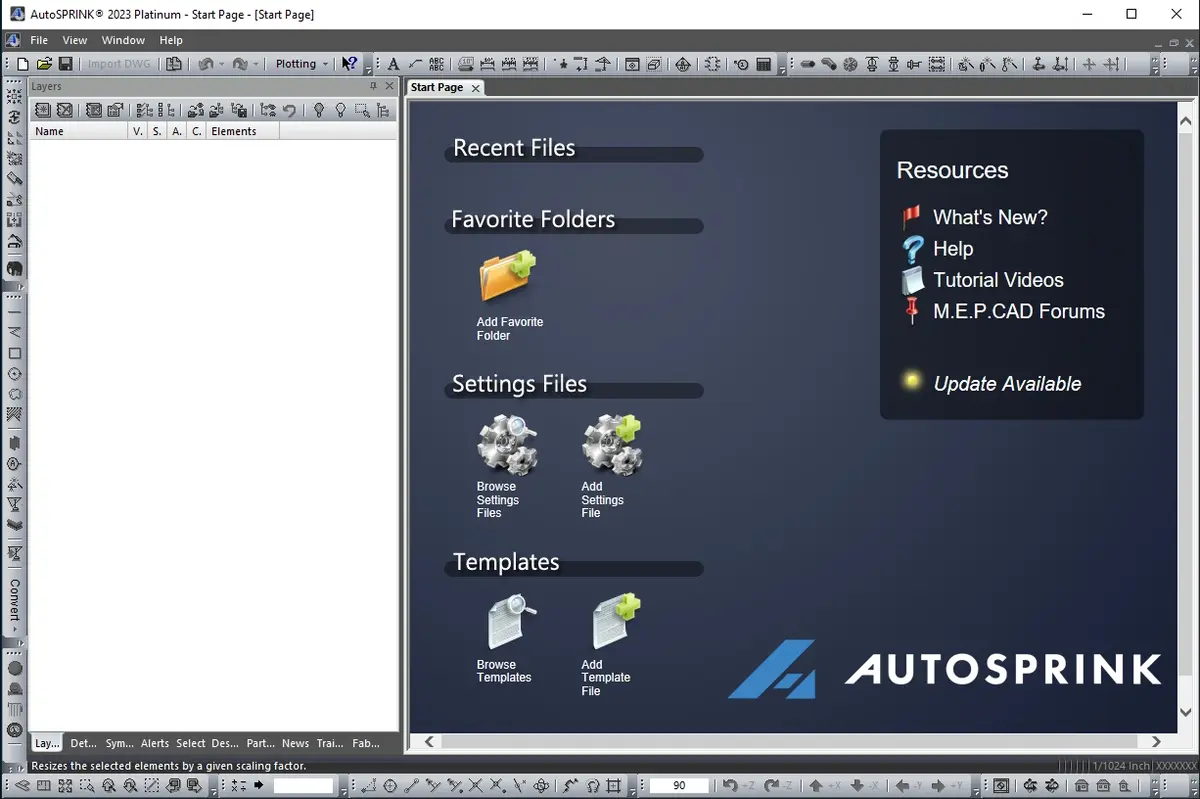1200x799 pixels.
Task: Create a new document from the toolbar
Action: tap(23, 64)
